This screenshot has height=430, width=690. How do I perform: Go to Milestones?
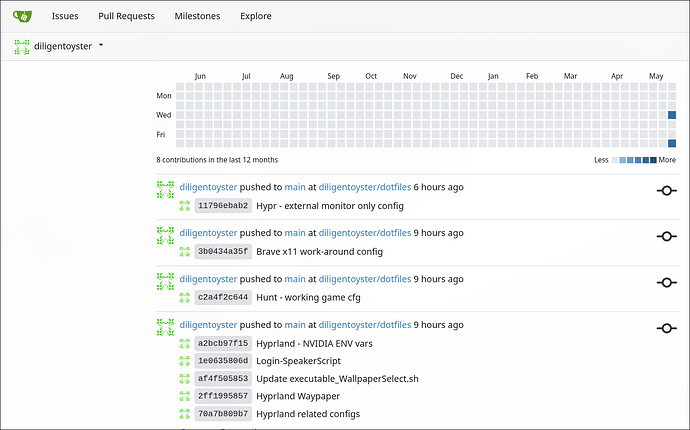[197, 16]
